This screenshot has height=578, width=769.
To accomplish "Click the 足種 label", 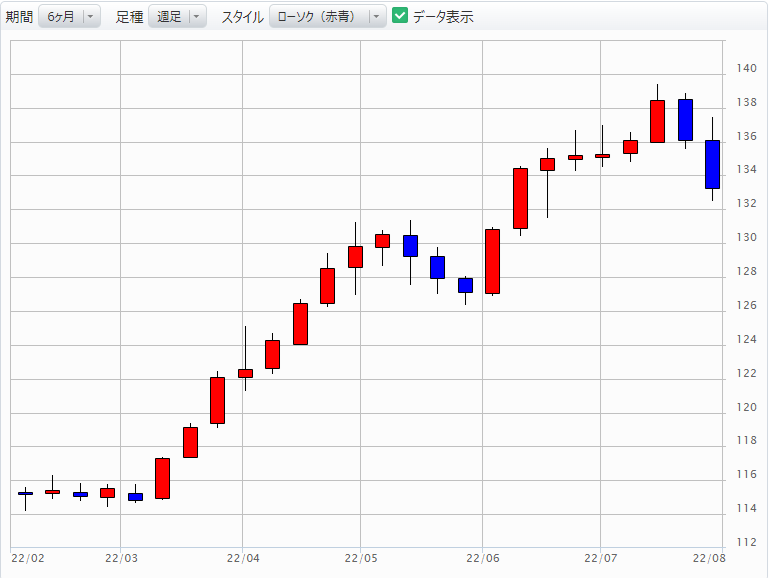I will (129, 17).
